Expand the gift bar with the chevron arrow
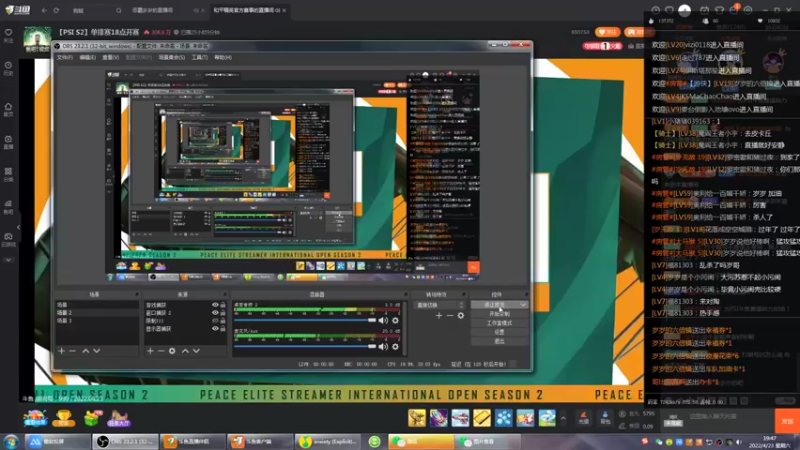Screen dimensions: 800x450 tap(563, 418)
